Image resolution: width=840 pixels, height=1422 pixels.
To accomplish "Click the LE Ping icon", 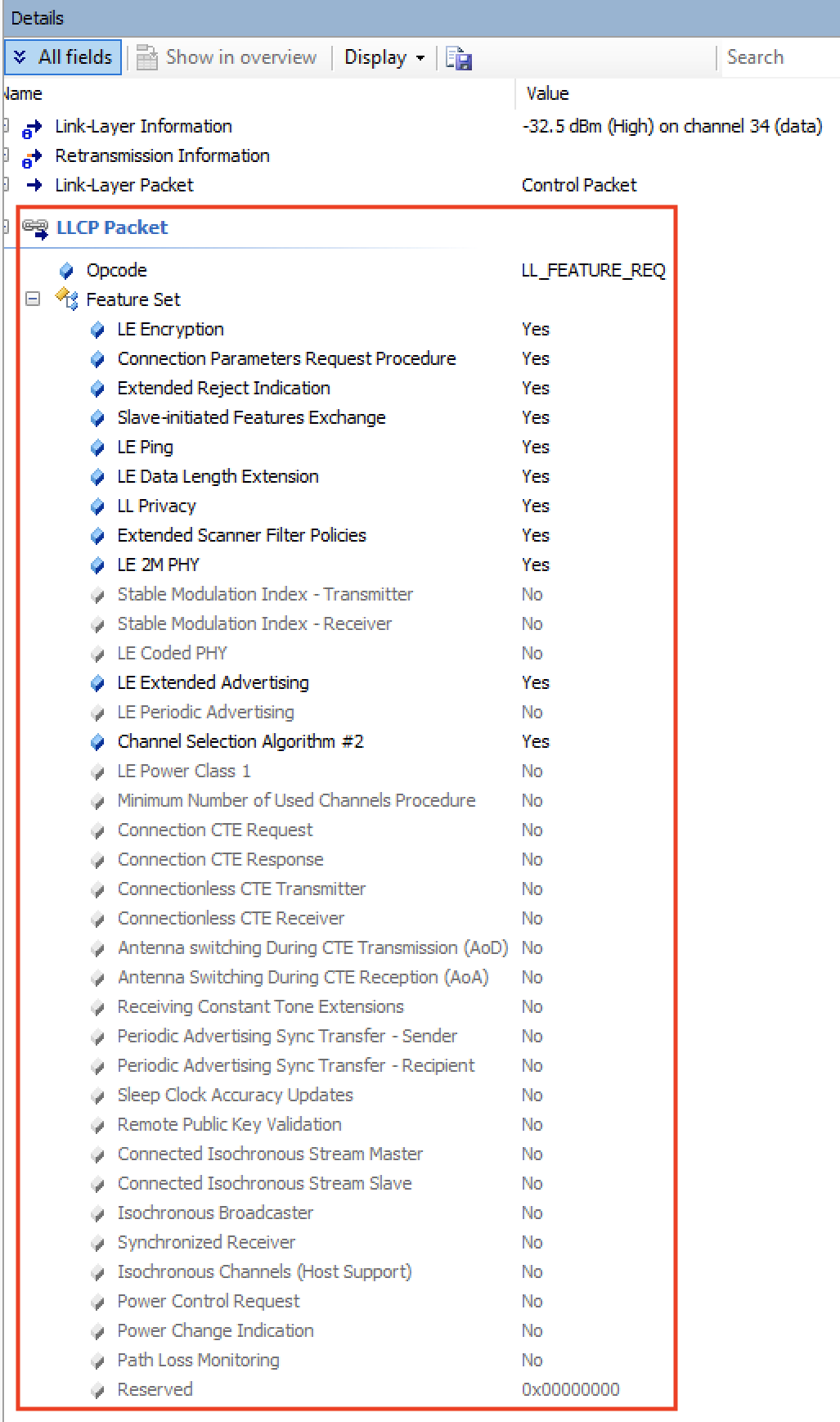I will [97, 448].
